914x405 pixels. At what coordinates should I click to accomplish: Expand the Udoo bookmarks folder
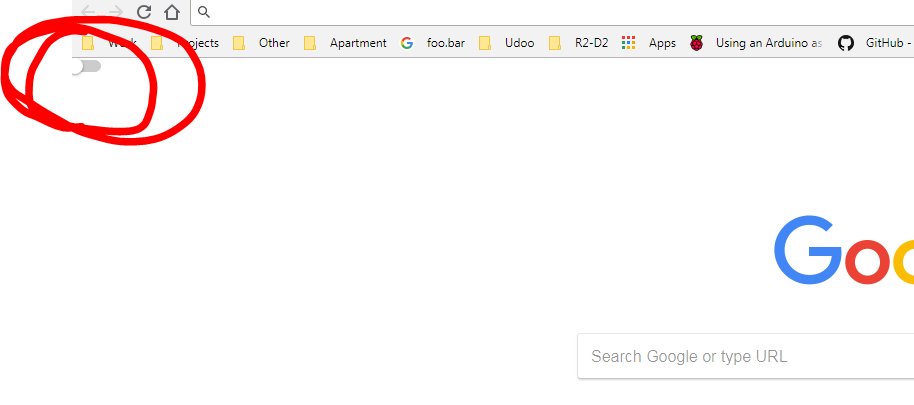(x=507, y=43)
